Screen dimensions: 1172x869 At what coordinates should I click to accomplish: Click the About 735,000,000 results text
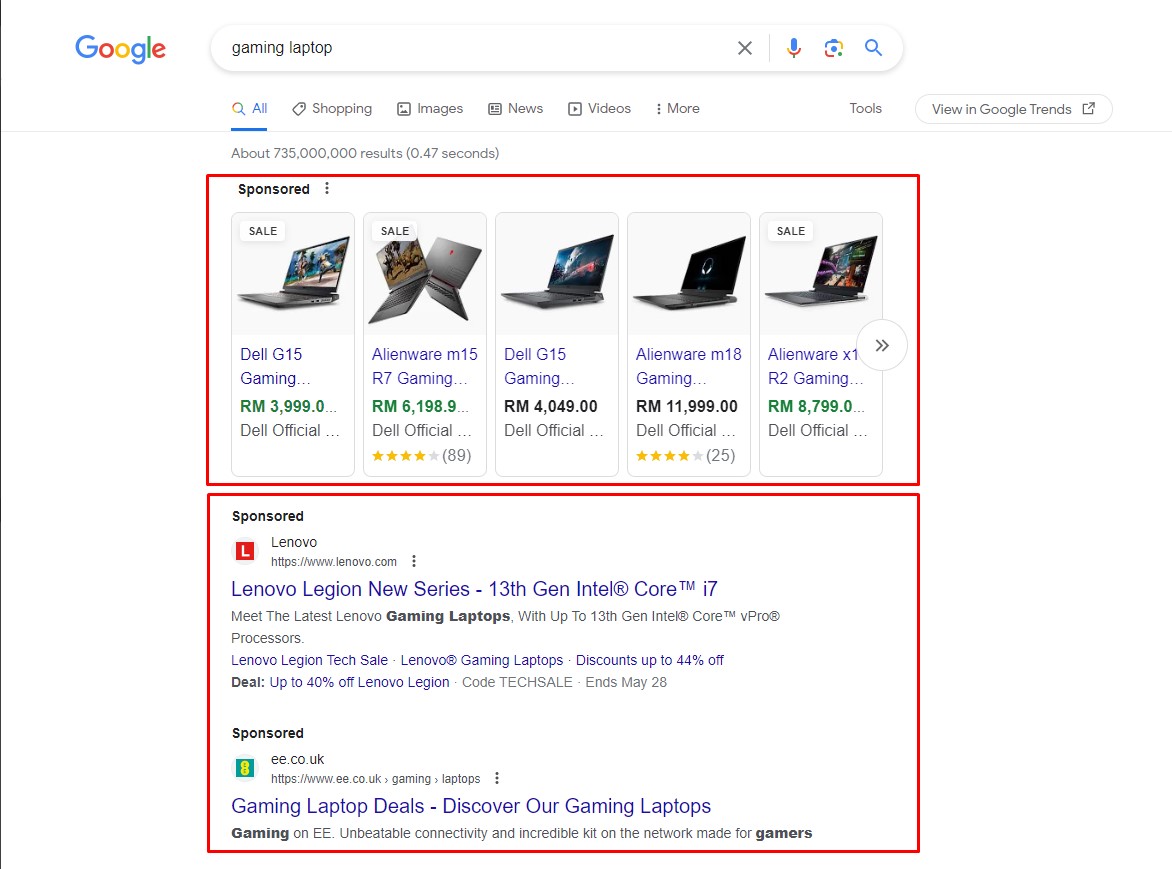[365, 153]
